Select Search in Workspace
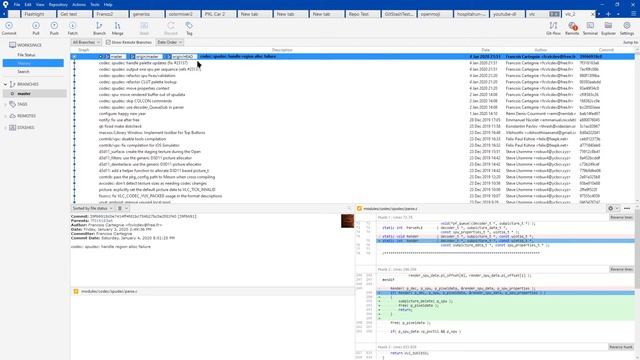The width and height of the screenshot is (640, 360). tap(24, 72)
